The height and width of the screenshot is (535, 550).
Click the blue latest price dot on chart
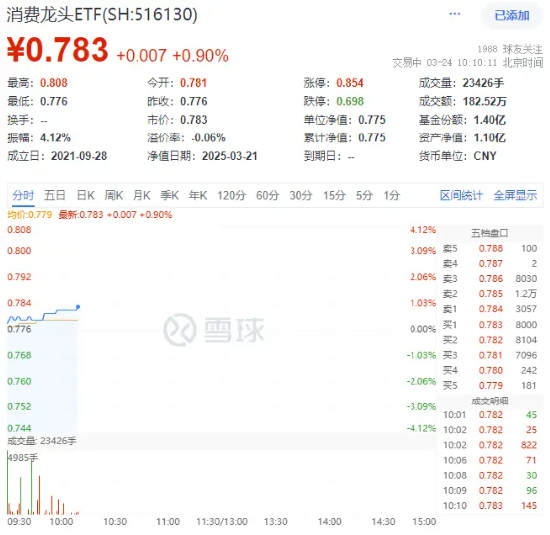(78, 307)
